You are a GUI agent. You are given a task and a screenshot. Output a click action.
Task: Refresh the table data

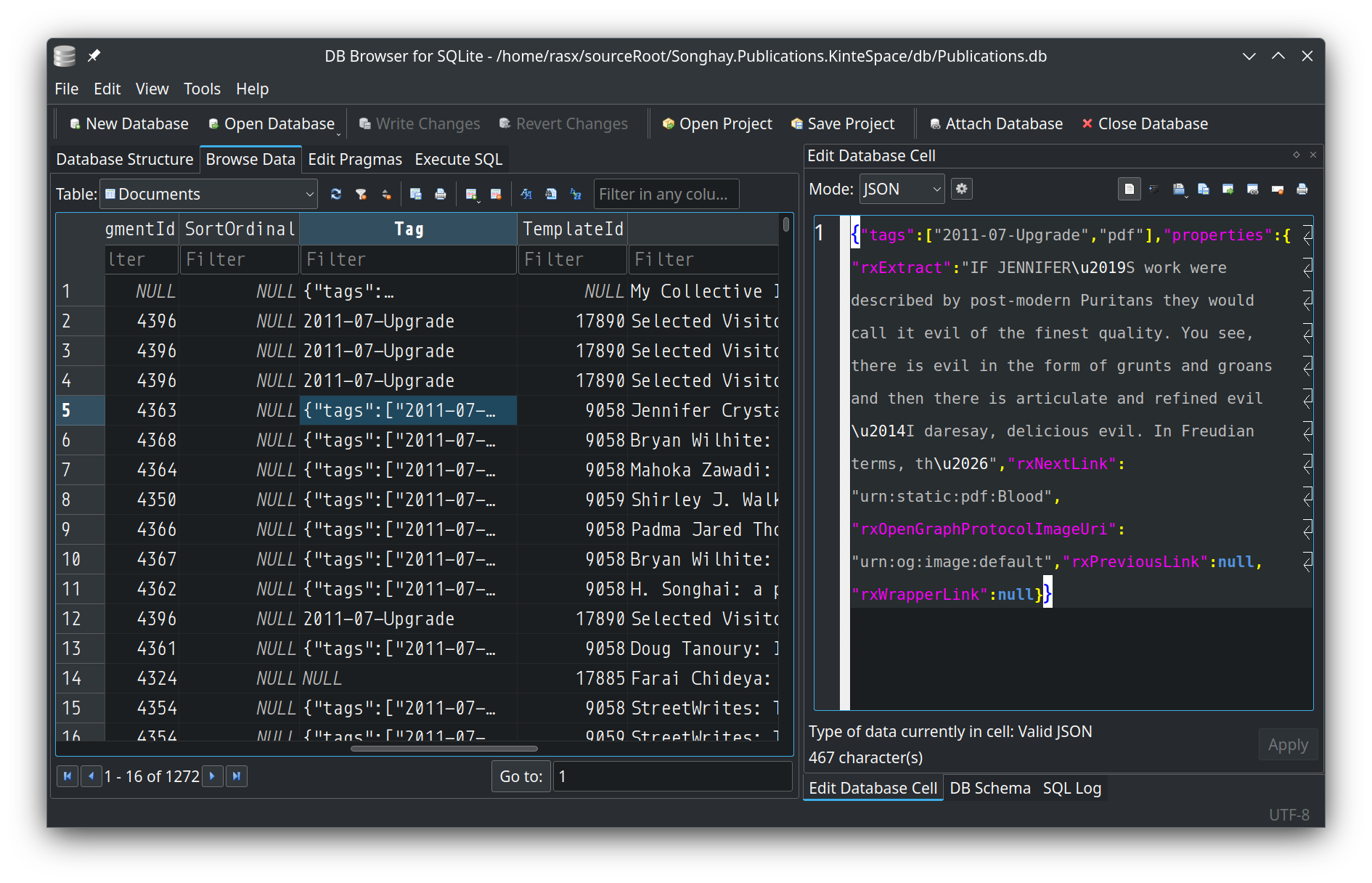tap(335, 194)
